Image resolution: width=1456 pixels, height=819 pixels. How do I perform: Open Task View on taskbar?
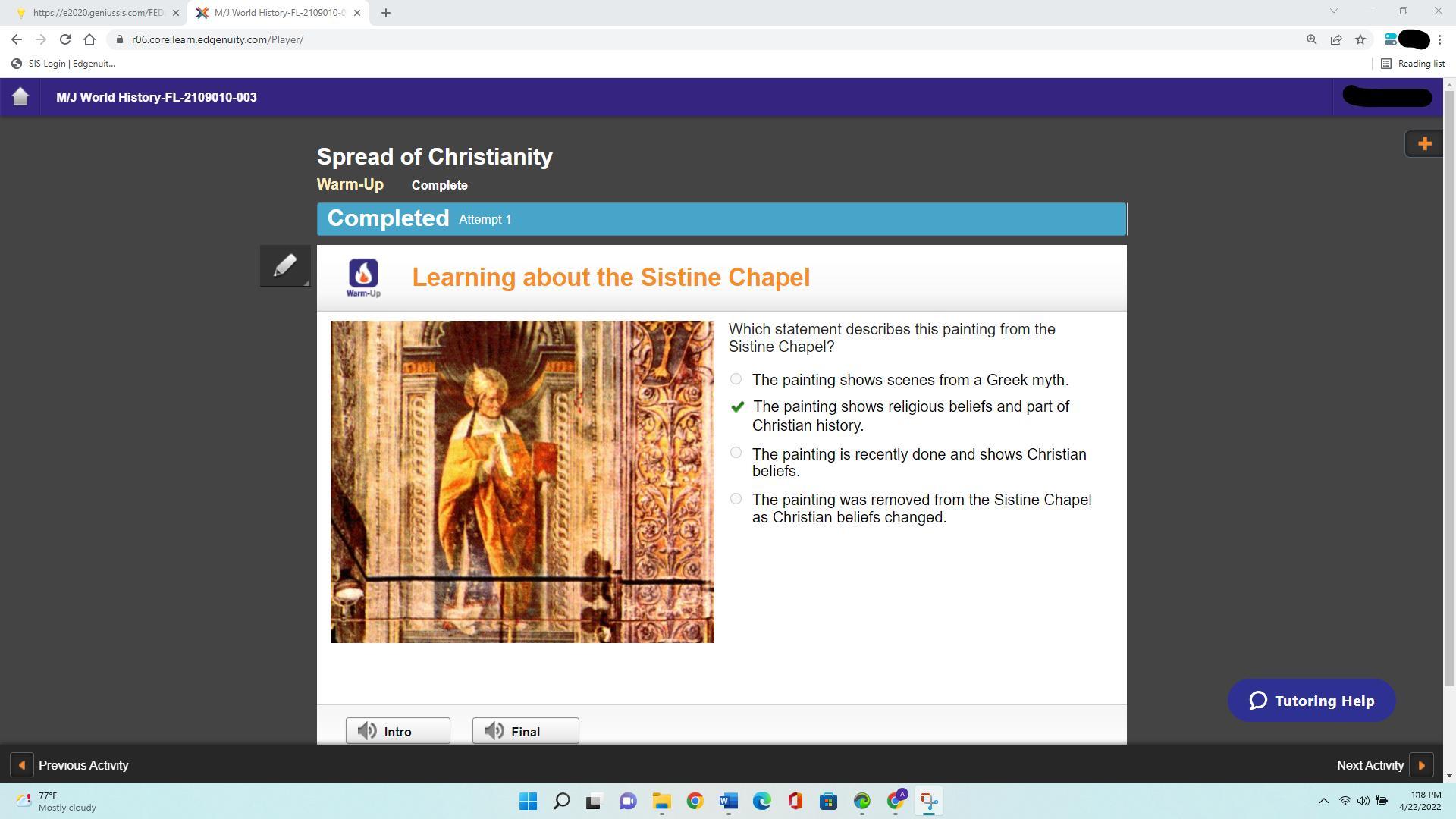[x=595, y=801]
